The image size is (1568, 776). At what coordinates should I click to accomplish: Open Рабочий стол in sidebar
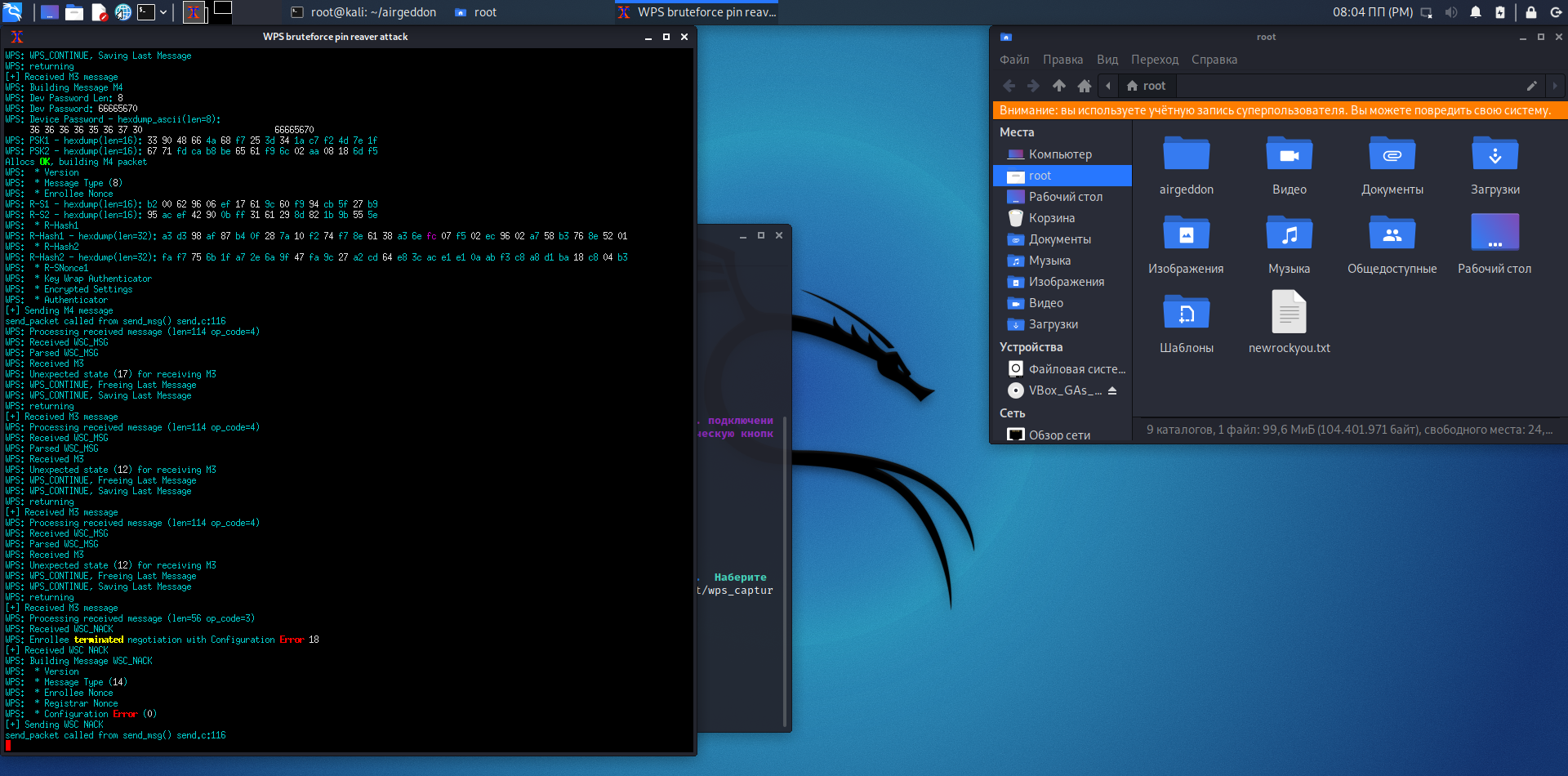(x=1062, y=197)
